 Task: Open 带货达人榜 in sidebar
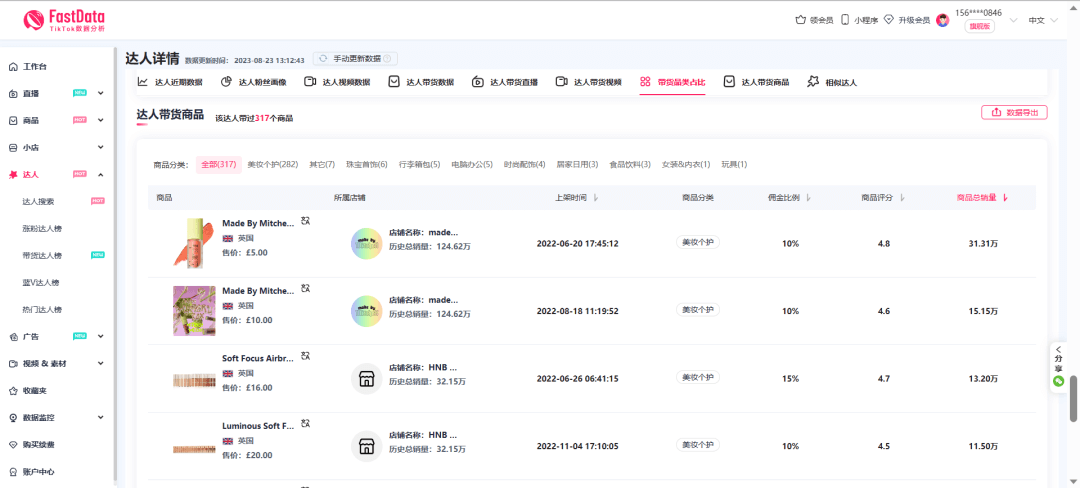[x=42, y=255]
